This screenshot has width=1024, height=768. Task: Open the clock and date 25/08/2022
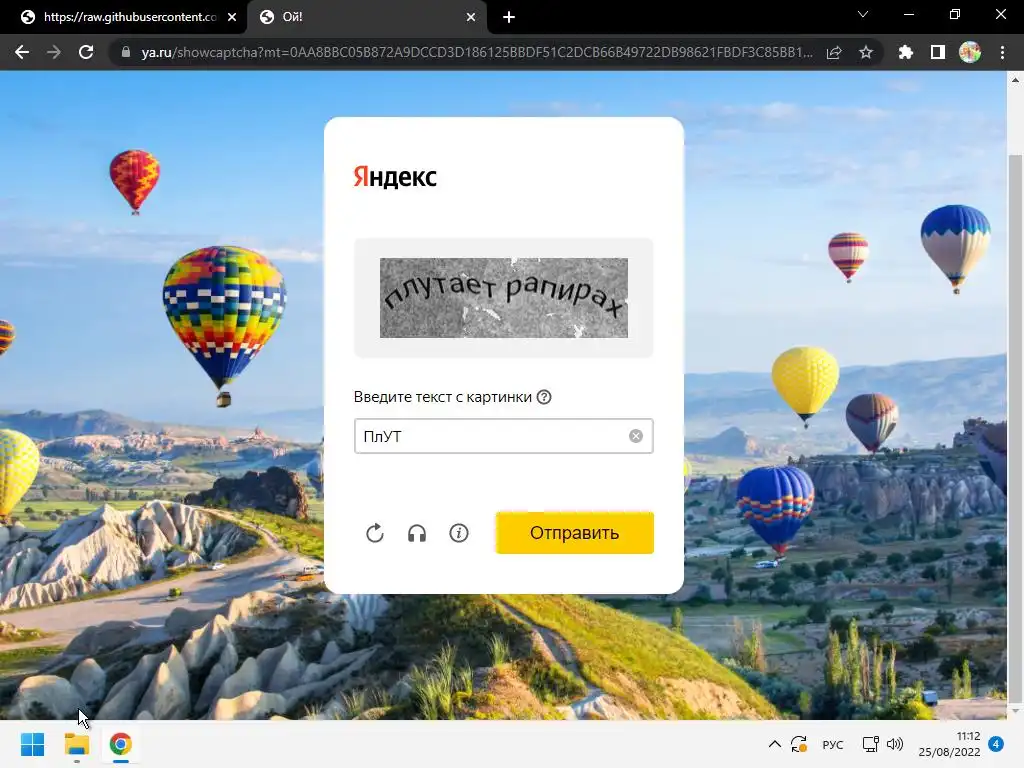click(x=950, y=744)
